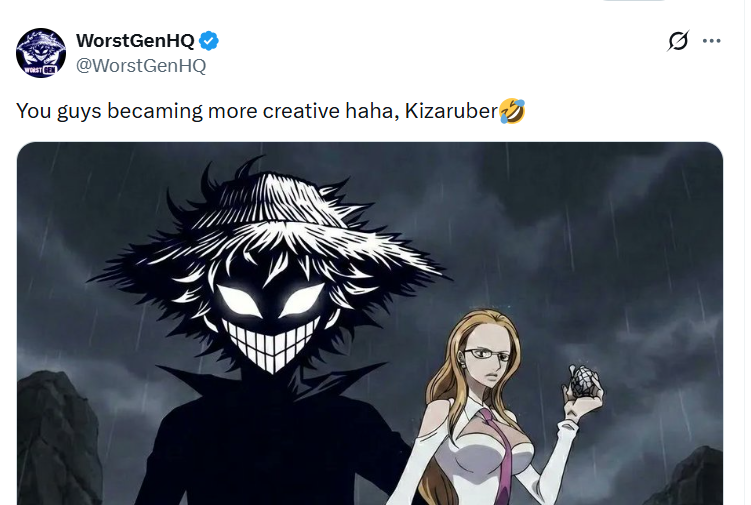Click the WorstGenHQ profile avatar

(x=41, y=53)
